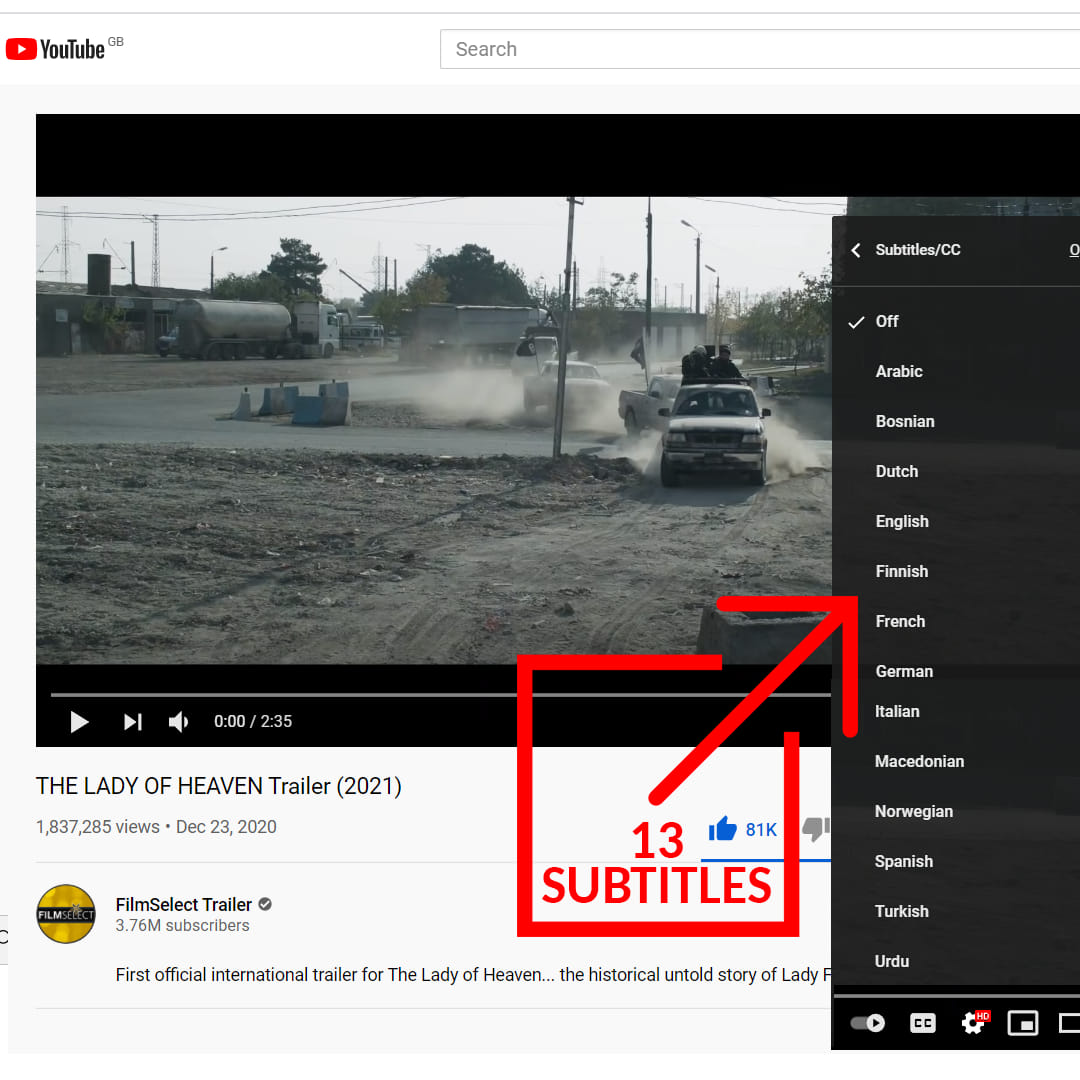1080x1080 pixels.
Task: Skip to next video
Action: [132, 722]
